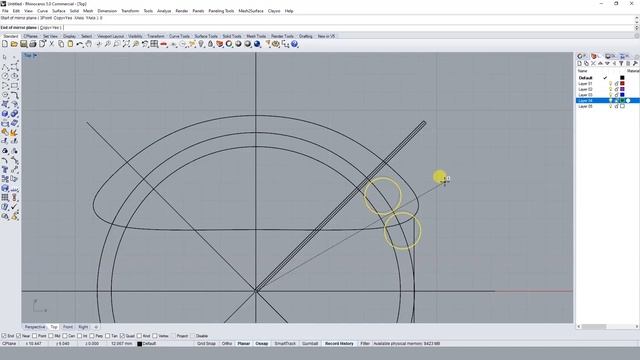Enable the Tan osnap checkbox

tap(107, 336)
